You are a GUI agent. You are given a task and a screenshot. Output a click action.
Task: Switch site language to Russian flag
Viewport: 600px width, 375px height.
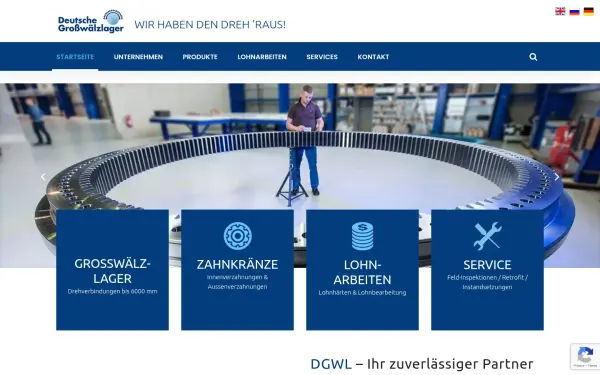click(x=574, y=11)
